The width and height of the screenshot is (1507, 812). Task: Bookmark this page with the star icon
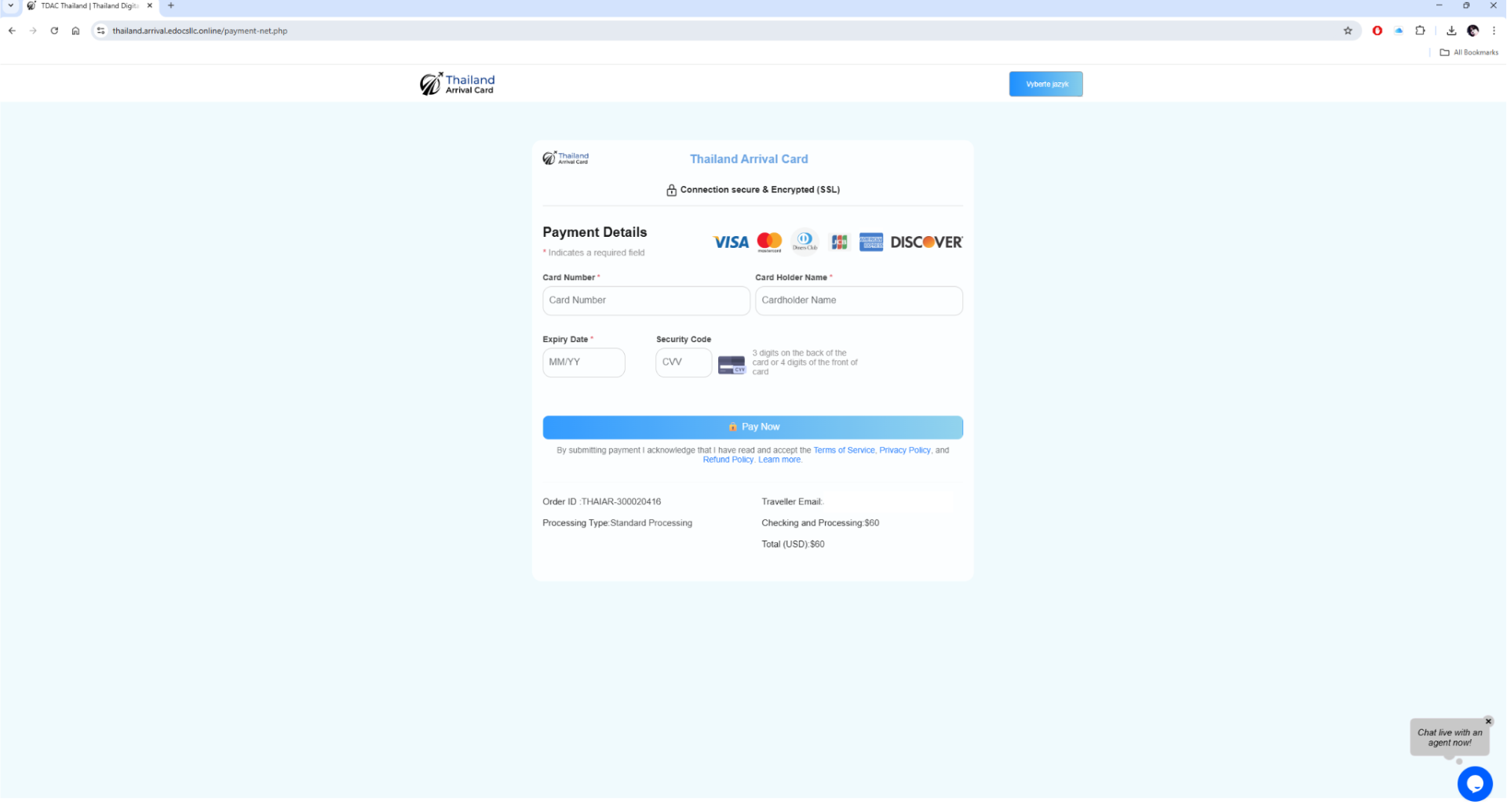click(x=1348, y=31)
